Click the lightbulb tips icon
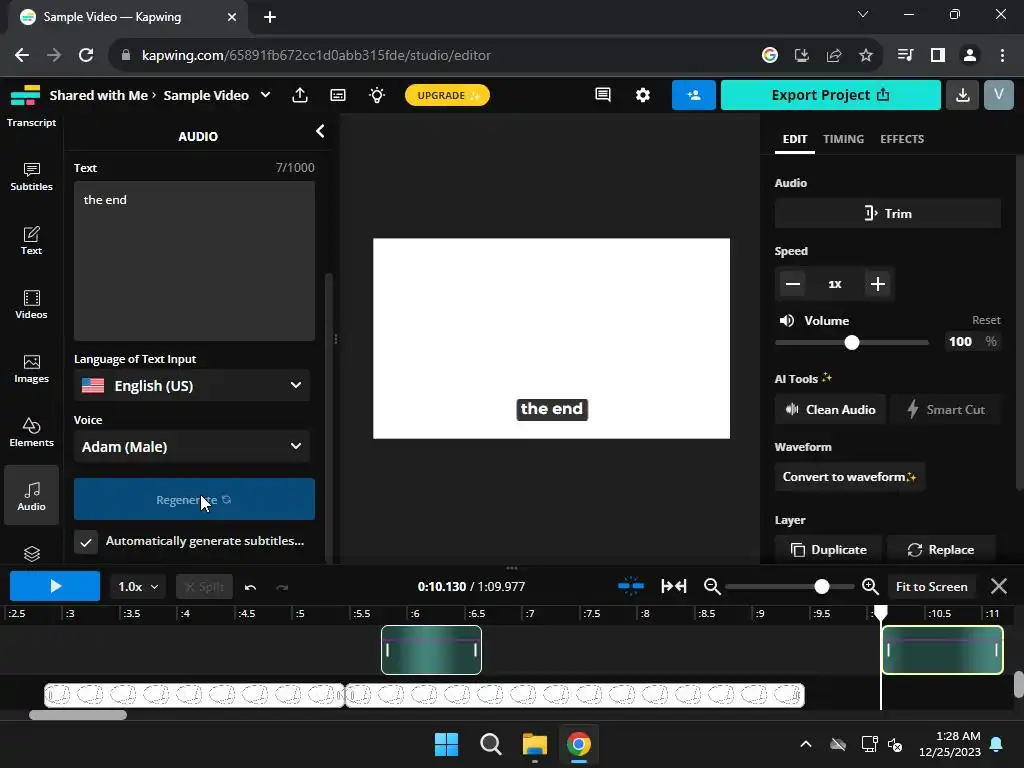 coord(377,95)
